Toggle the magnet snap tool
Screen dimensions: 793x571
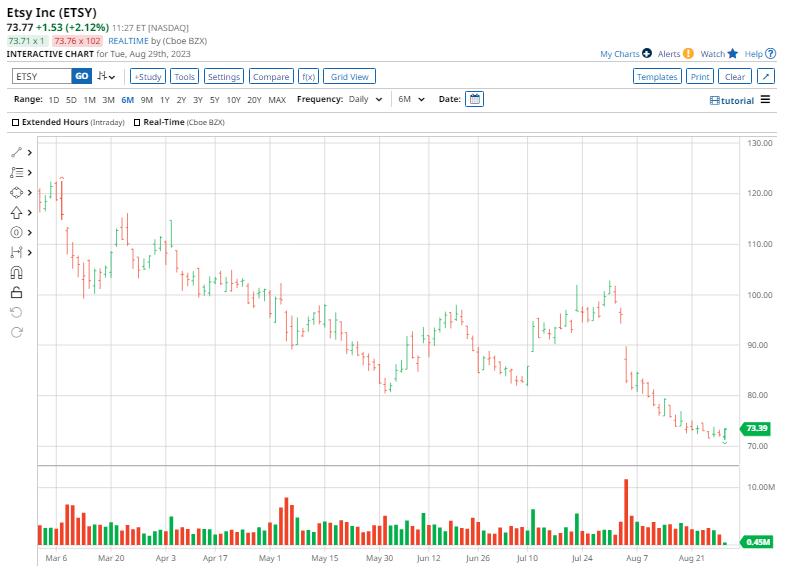click(16, 273)
